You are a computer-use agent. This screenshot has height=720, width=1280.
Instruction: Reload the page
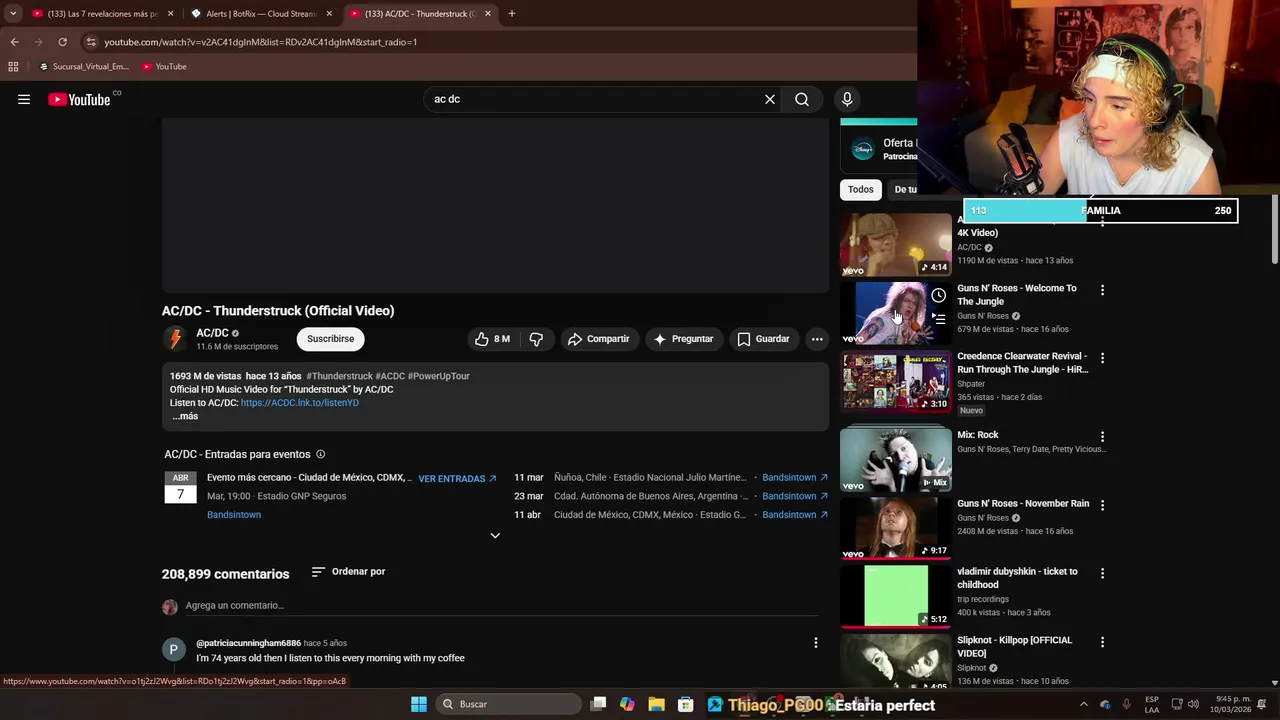(x=62, y=42)
